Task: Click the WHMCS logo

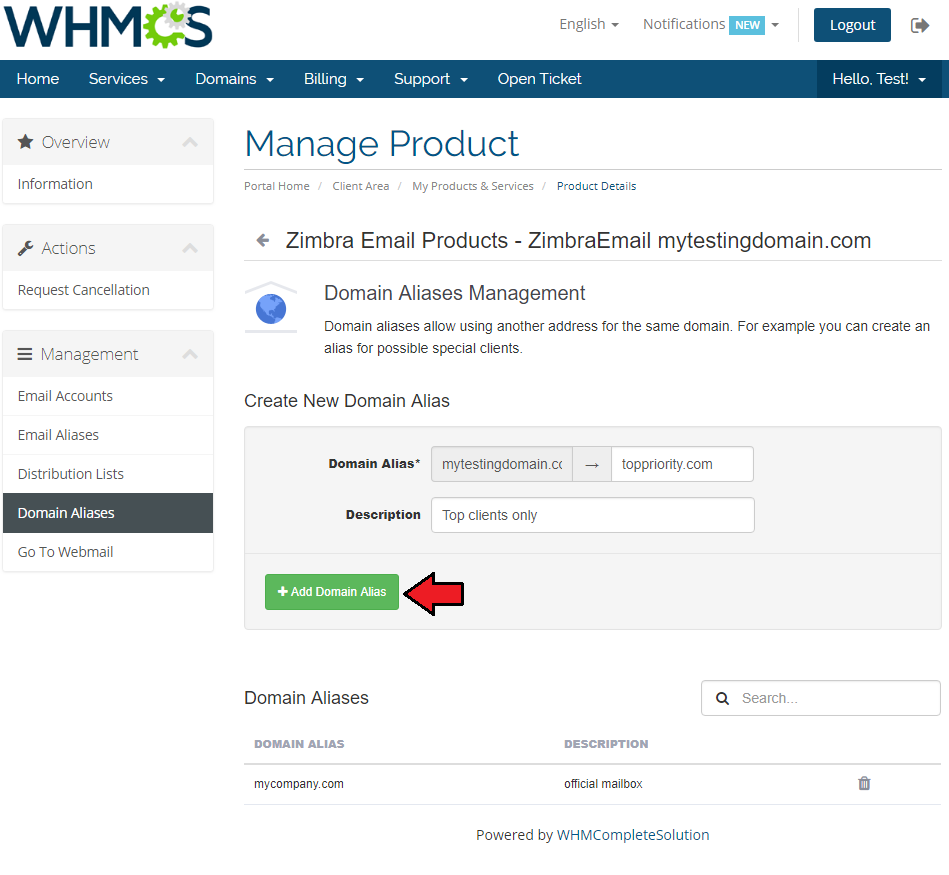Action: coord(108,25)
